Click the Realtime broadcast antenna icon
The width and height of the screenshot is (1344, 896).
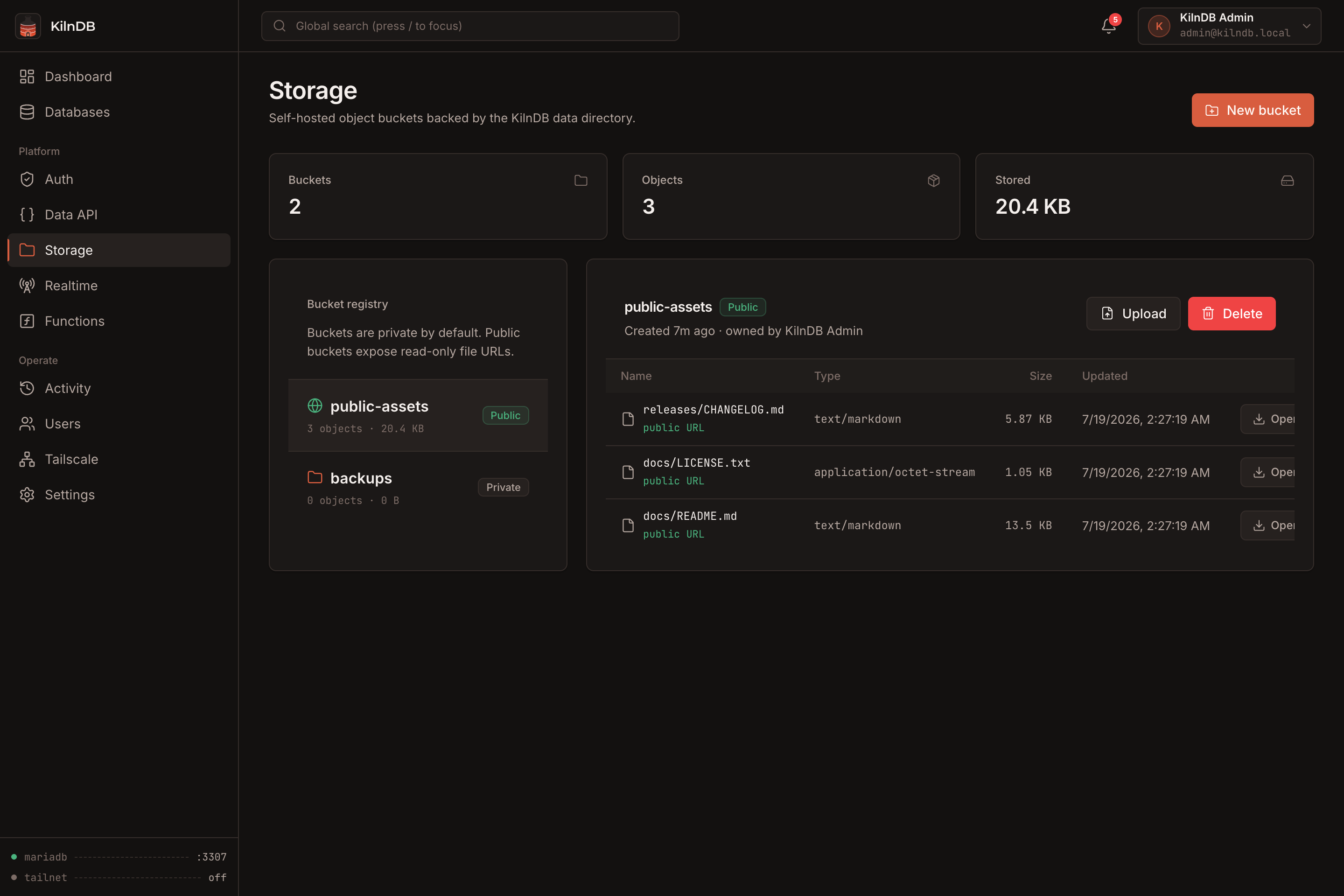[27, 286]
